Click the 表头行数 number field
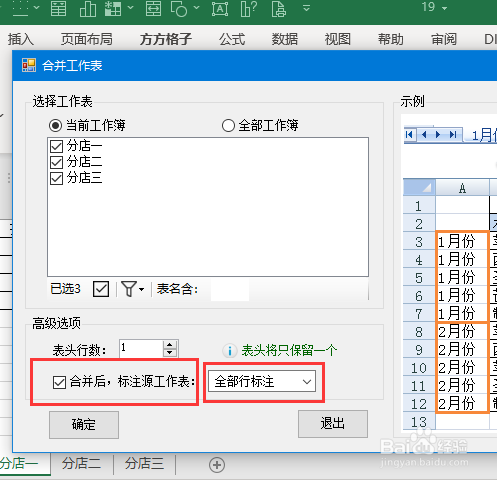 click(x=141, y=348)
